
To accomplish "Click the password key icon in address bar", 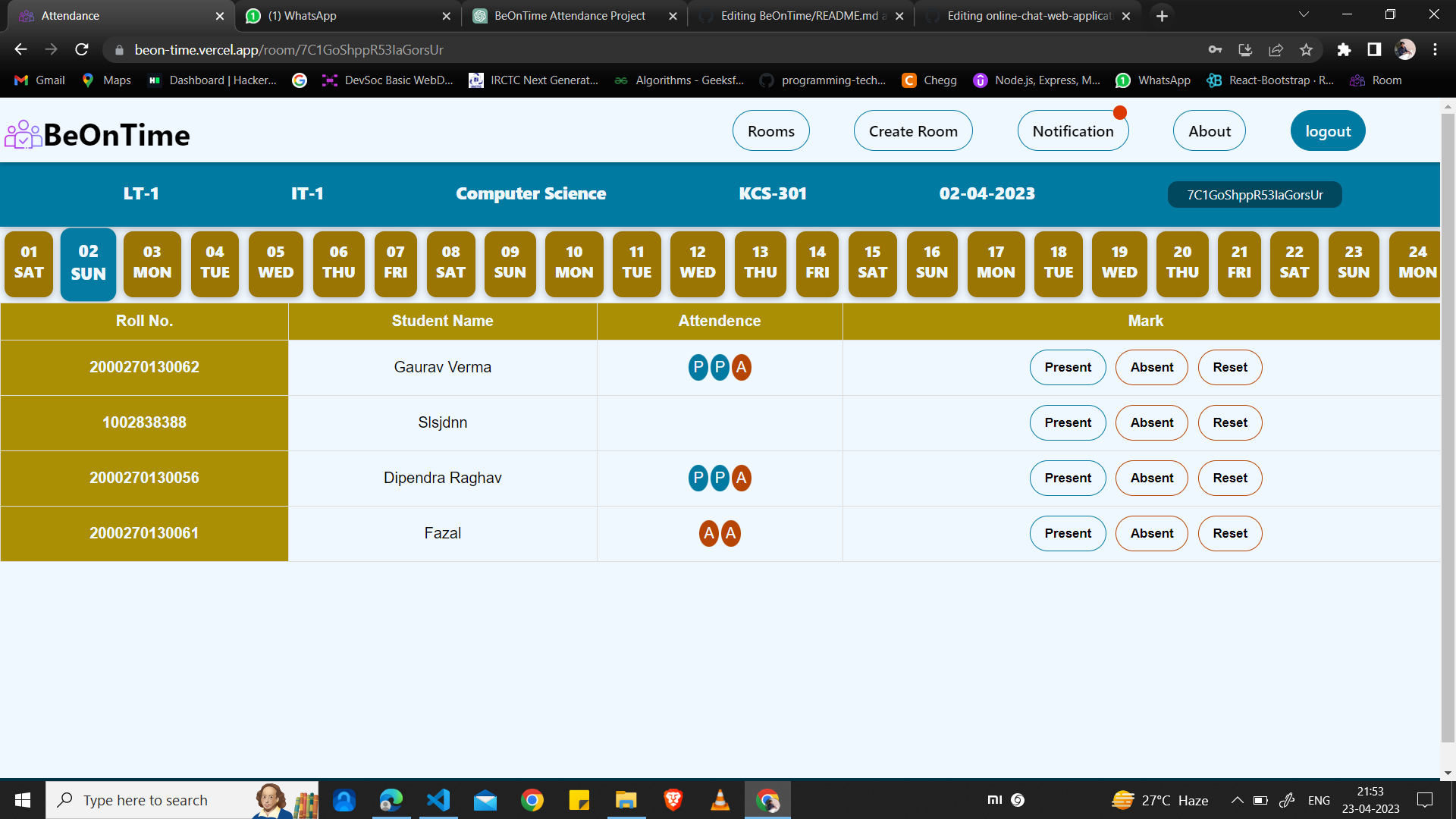I will [1215, 50].
